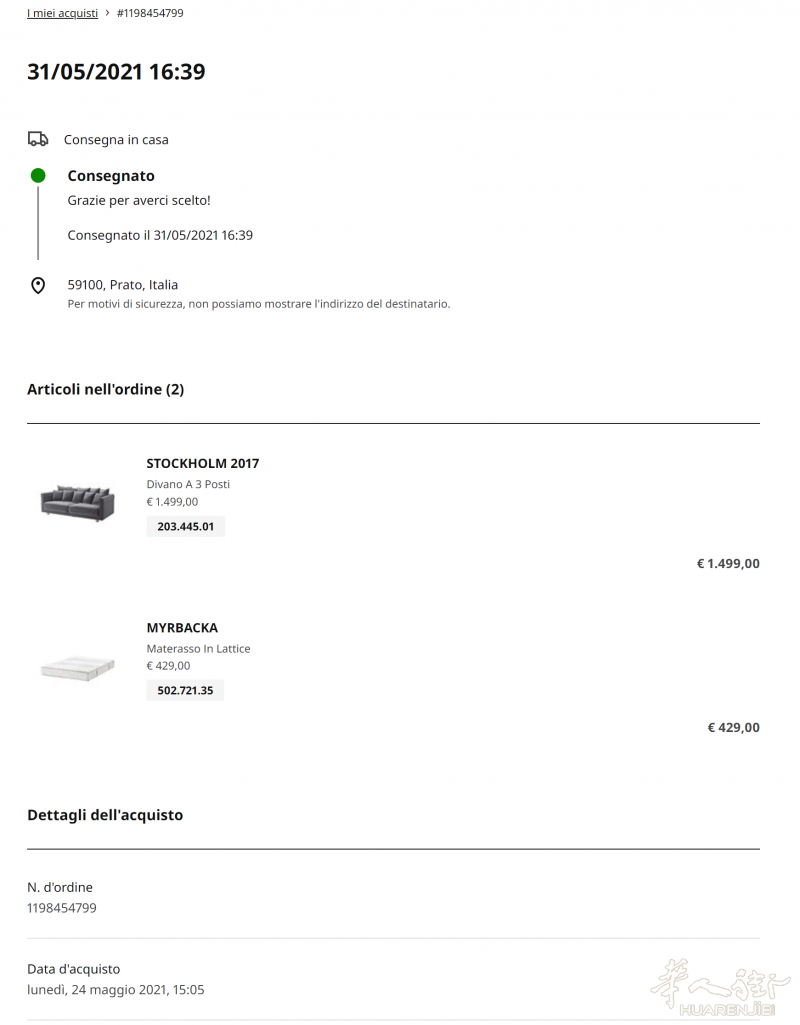Screen dimensions: 800x1025
Task: Click article number 203.445.01 badge
Action: point(186,526)
